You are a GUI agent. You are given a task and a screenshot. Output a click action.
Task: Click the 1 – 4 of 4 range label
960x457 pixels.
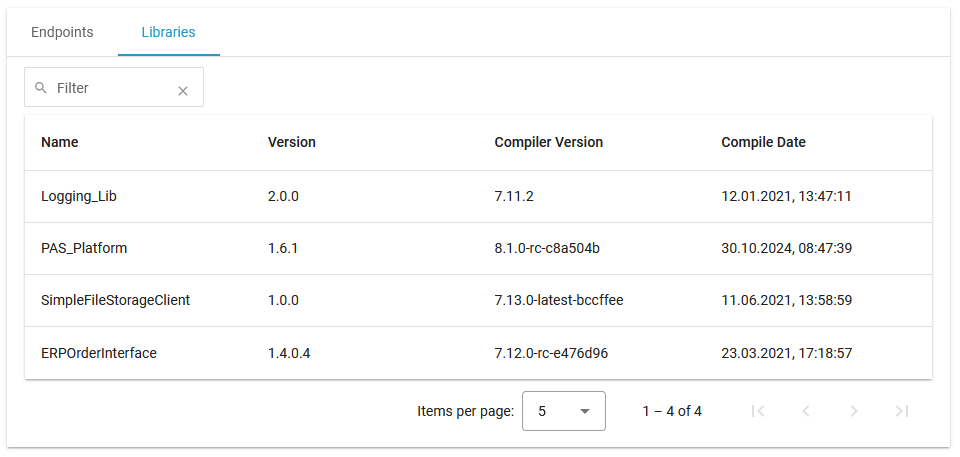pos(672,411)
